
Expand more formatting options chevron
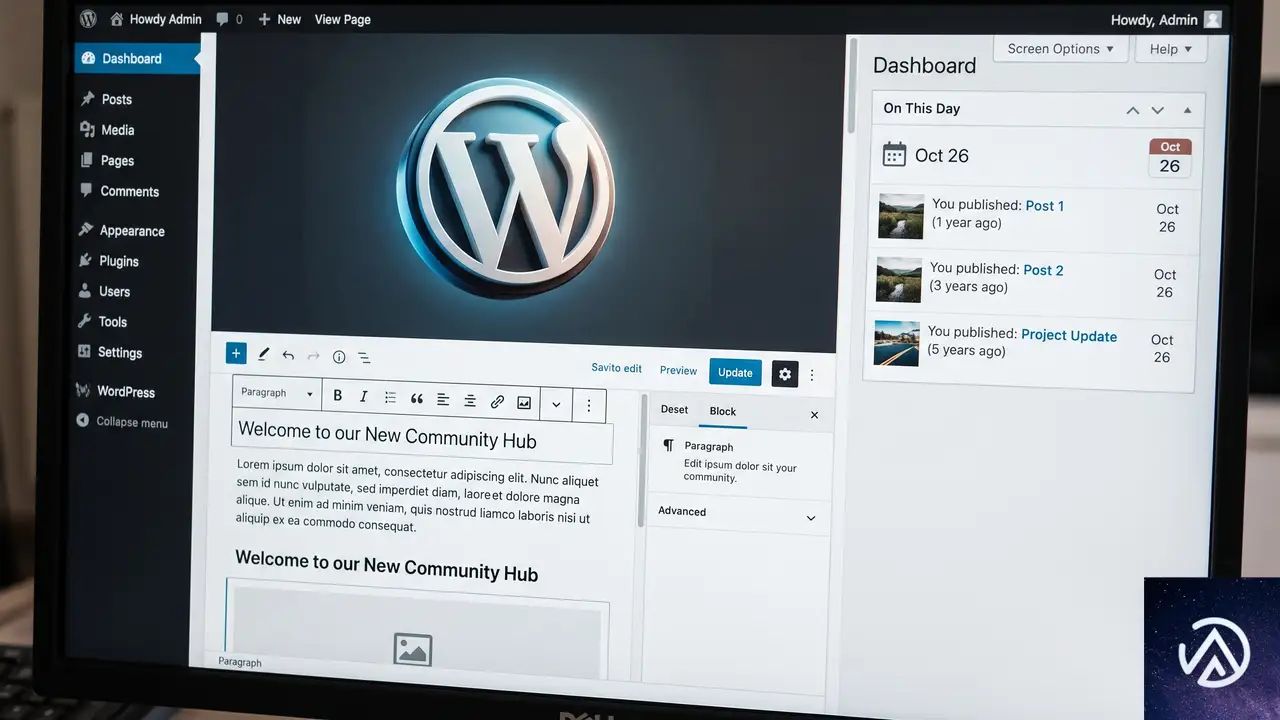[x=556, y=404]
